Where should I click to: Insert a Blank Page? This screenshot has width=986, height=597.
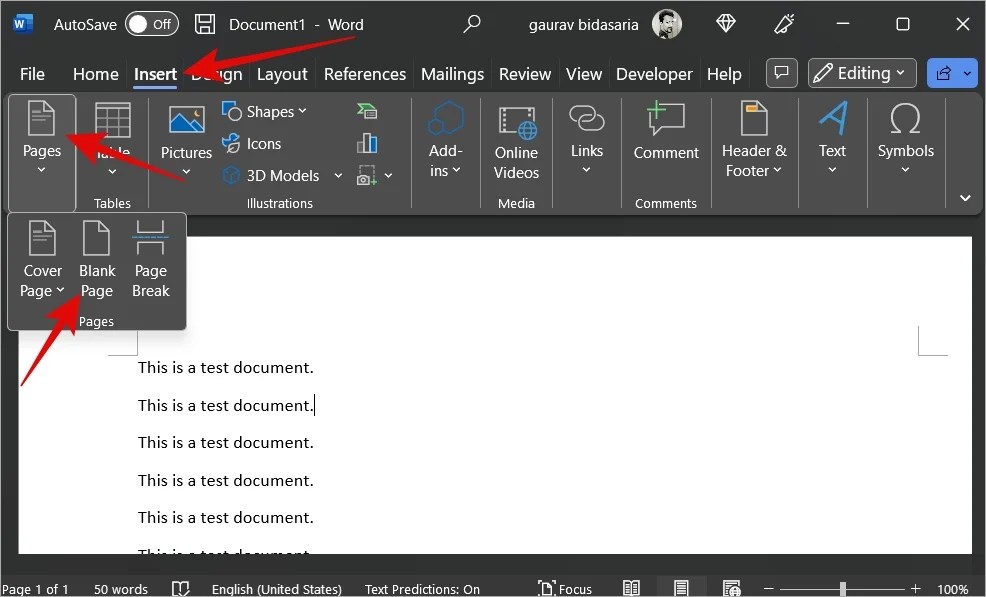tap(96, 258)
